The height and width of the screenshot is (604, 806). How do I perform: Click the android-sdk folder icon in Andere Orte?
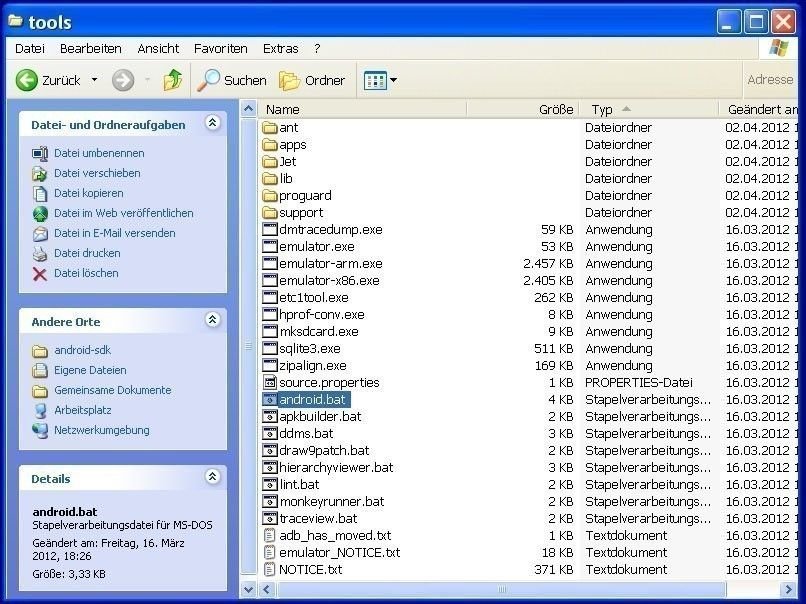(40, 351)
